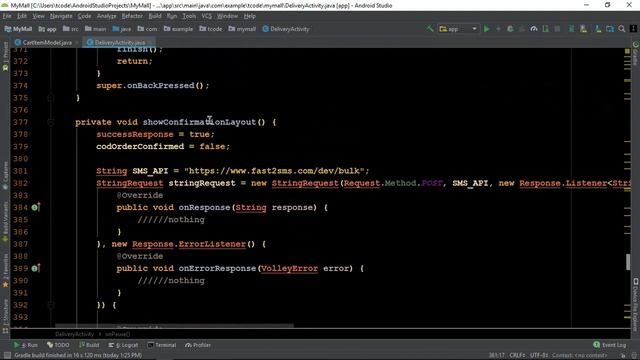Open the Code menu
640x360 pixels.
[x=84, y=16]
